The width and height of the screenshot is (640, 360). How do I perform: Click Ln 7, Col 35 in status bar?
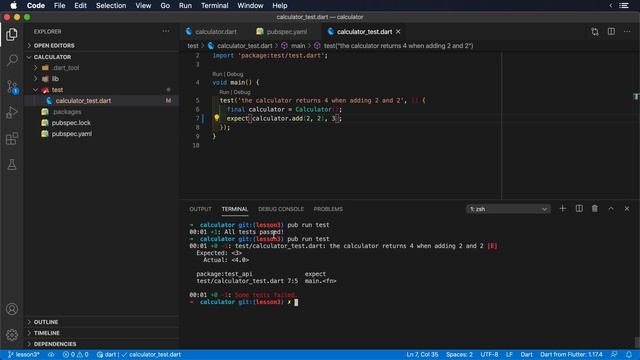click(x=422, y=354)
